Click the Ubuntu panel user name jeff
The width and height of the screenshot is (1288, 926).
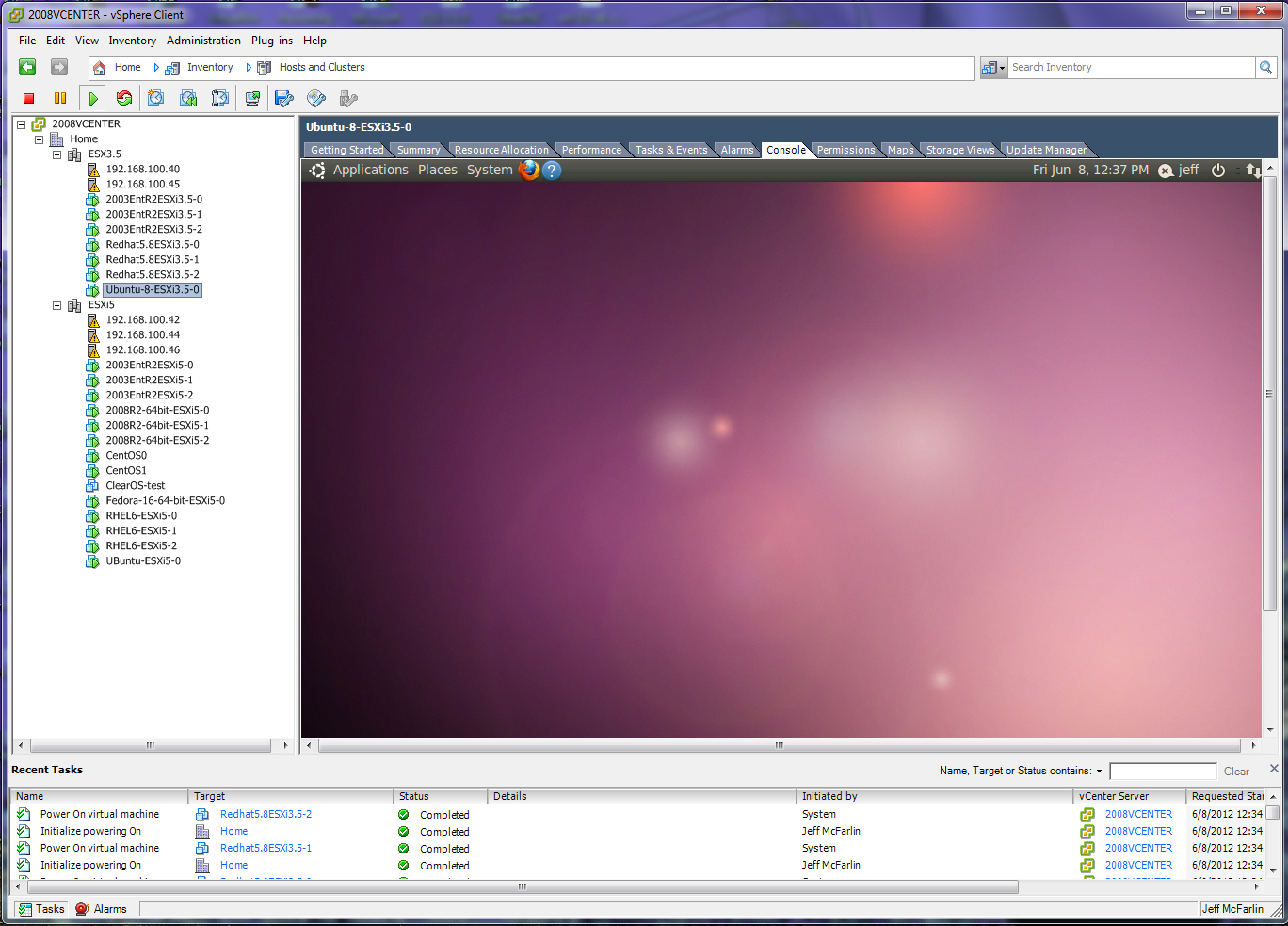[1188, 170]
